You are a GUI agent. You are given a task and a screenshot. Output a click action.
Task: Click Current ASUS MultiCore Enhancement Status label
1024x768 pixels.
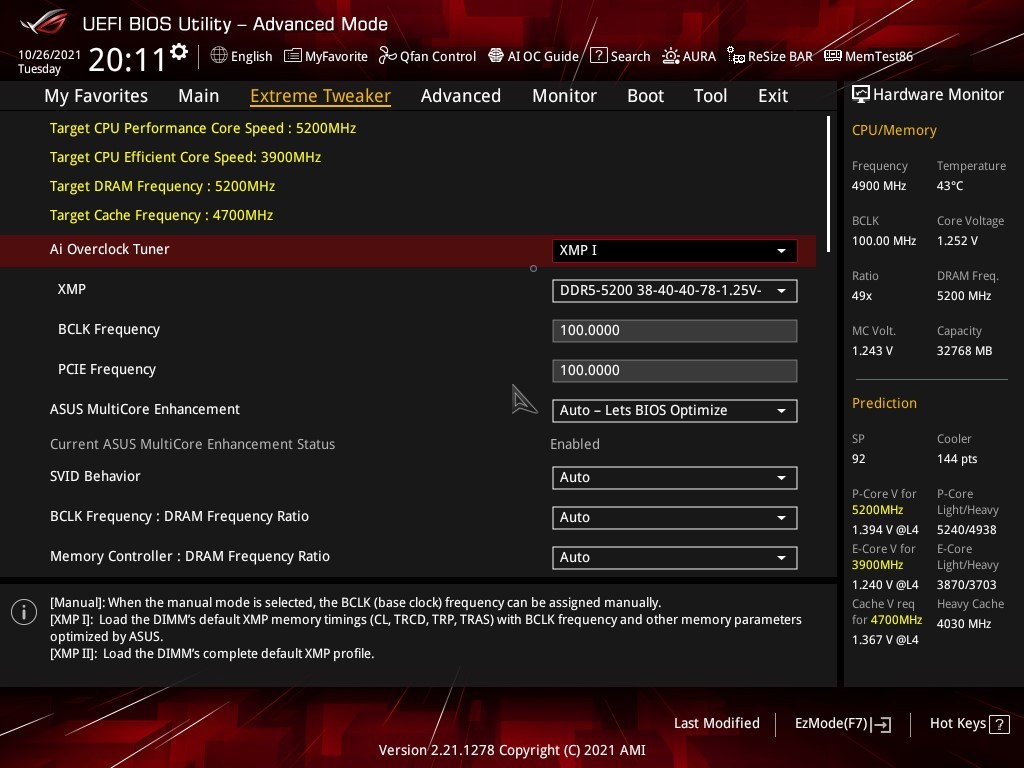click(x=192, y=444)
